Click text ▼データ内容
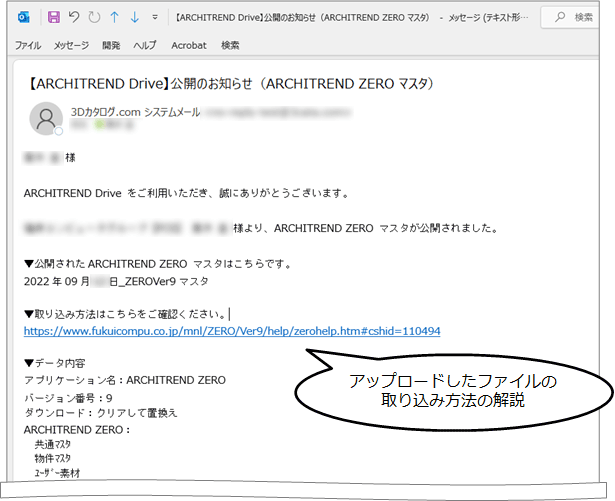Screen dimensions: 615x501 pos(55,363)
